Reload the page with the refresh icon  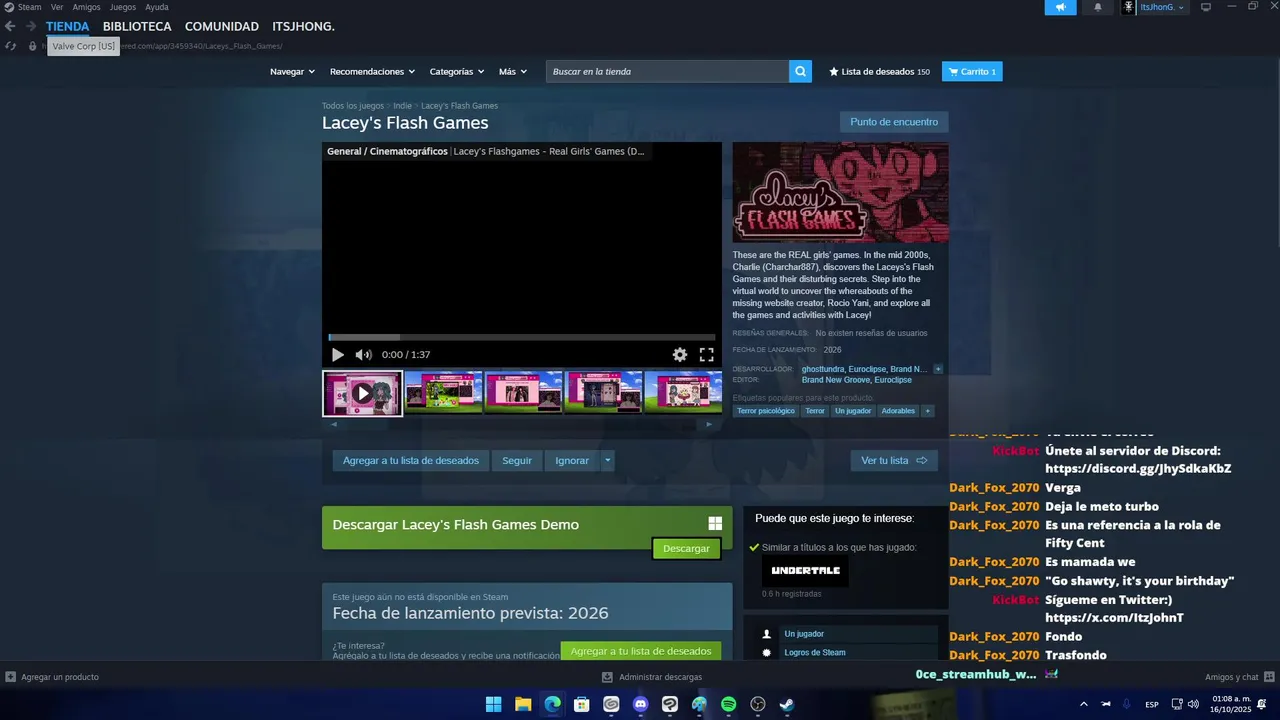point(10,46)
